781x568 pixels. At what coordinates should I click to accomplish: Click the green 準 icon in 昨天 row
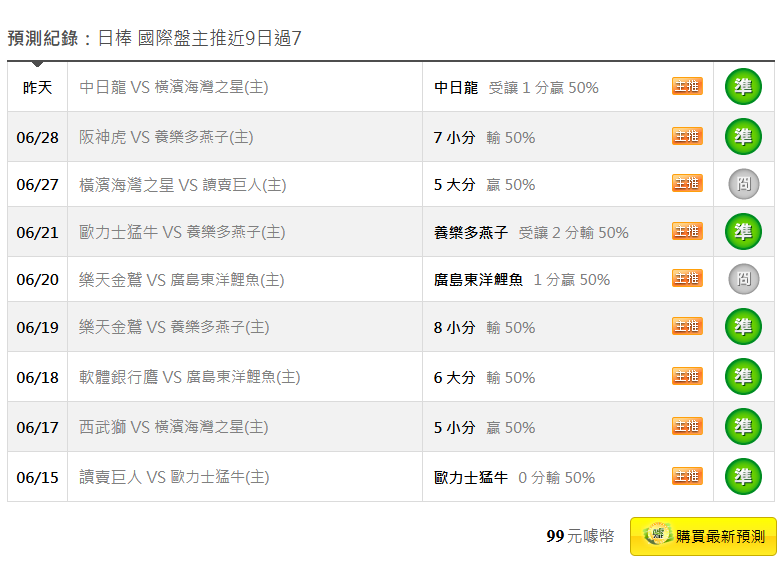(x=743, y=87)
